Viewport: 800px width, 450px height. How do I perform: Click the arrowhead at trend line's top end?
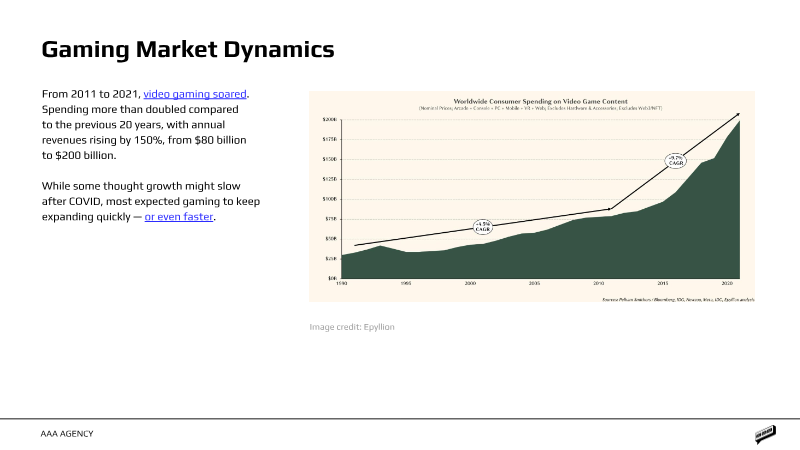coord(737,115)
